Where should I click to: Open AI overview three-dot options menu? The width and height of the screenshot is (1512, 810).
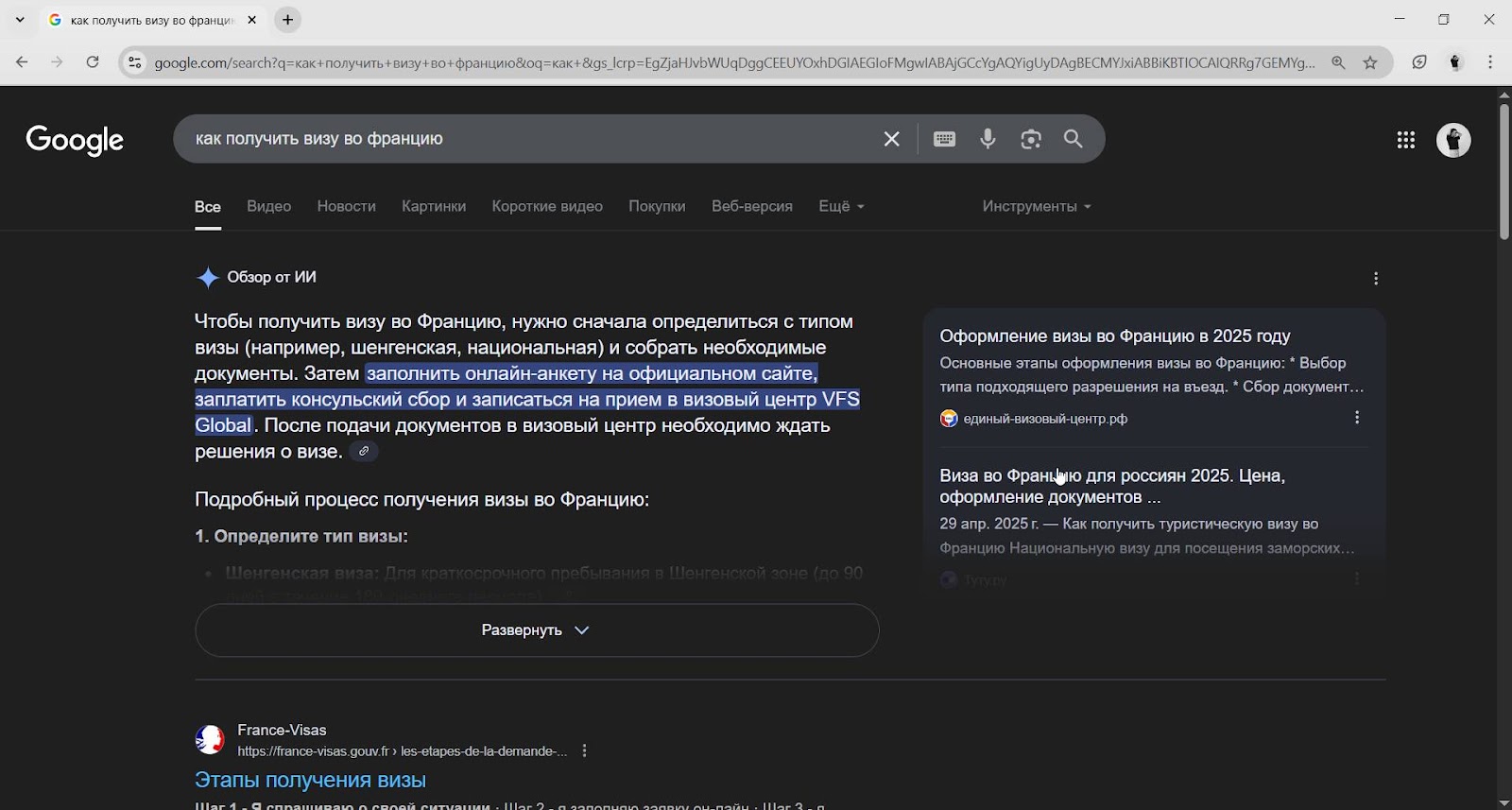pyautogui.click(x=1376, y=278)
